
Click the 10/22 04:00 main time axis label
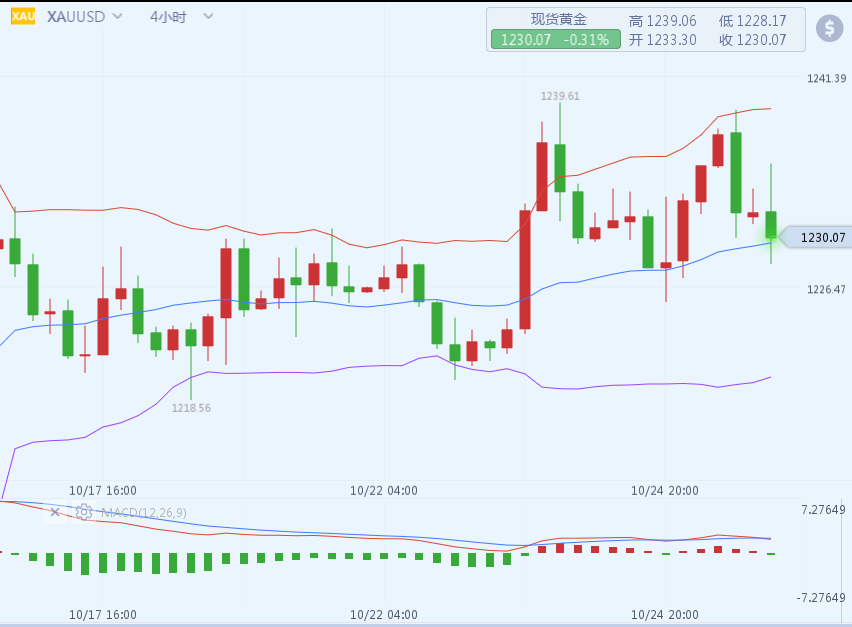click(384, 490)
